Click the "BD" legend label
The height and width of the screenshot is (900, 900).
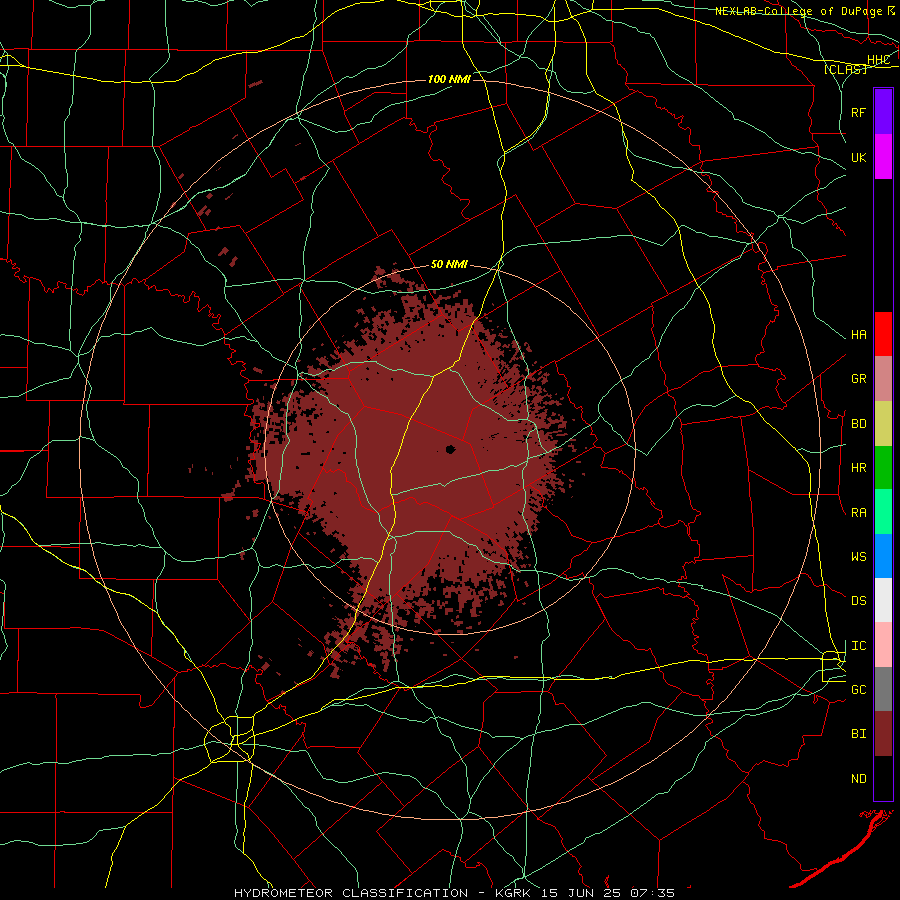point(858,424)
